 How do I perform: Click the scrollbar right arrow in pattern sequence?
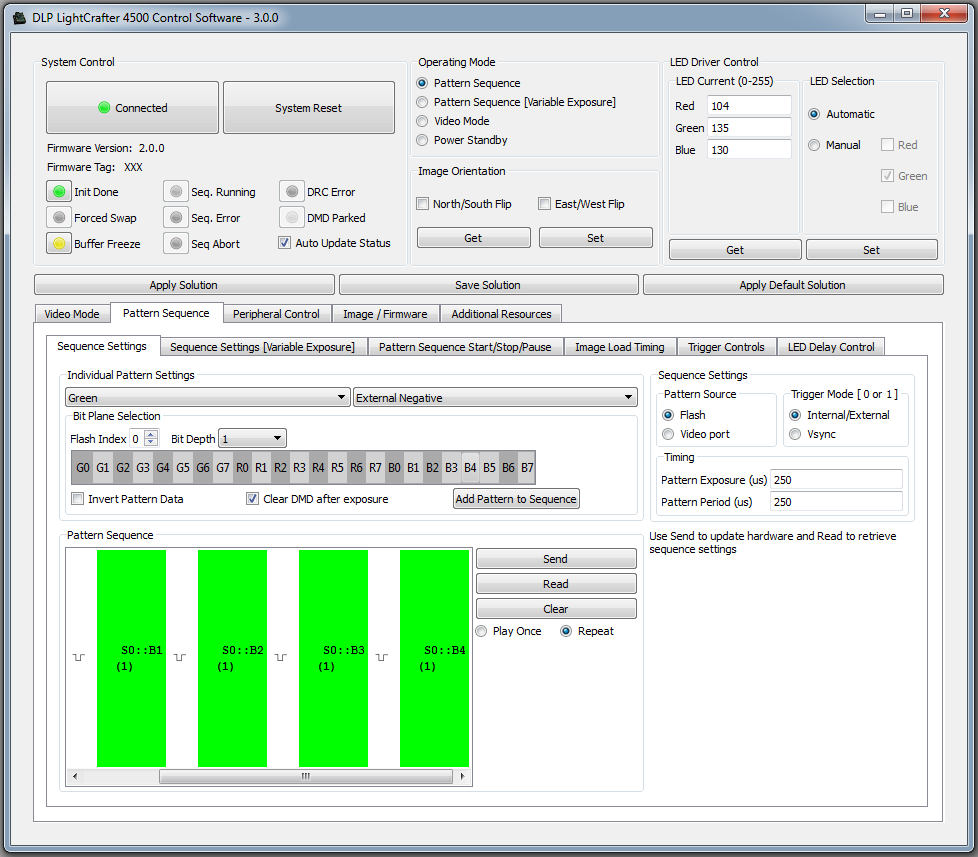click(462, 777)
